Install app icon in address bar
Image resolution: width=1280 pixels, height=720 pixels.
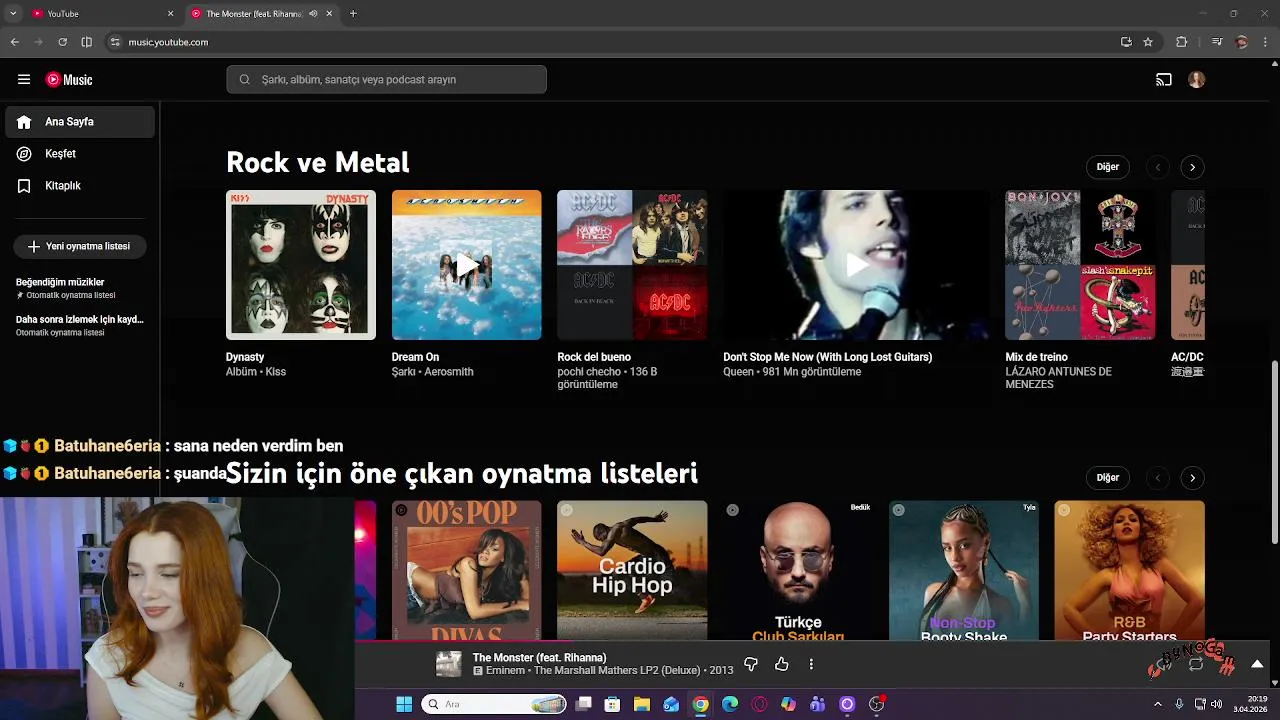click(x=1126, y=42)
